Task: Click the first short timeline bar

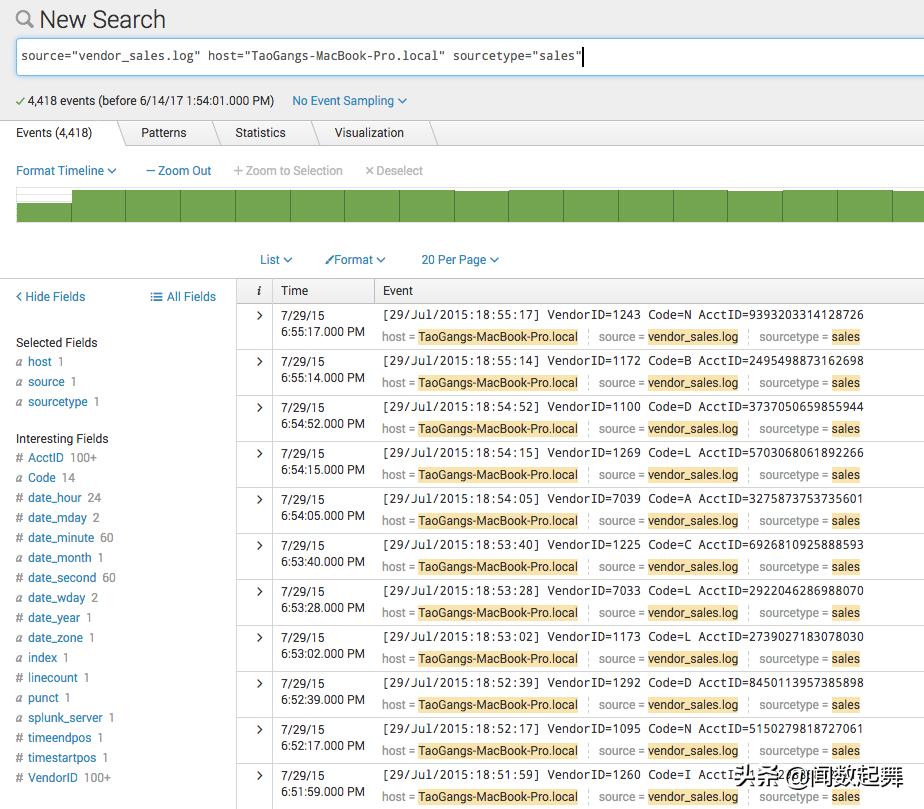Action: [x=44, y=212]
